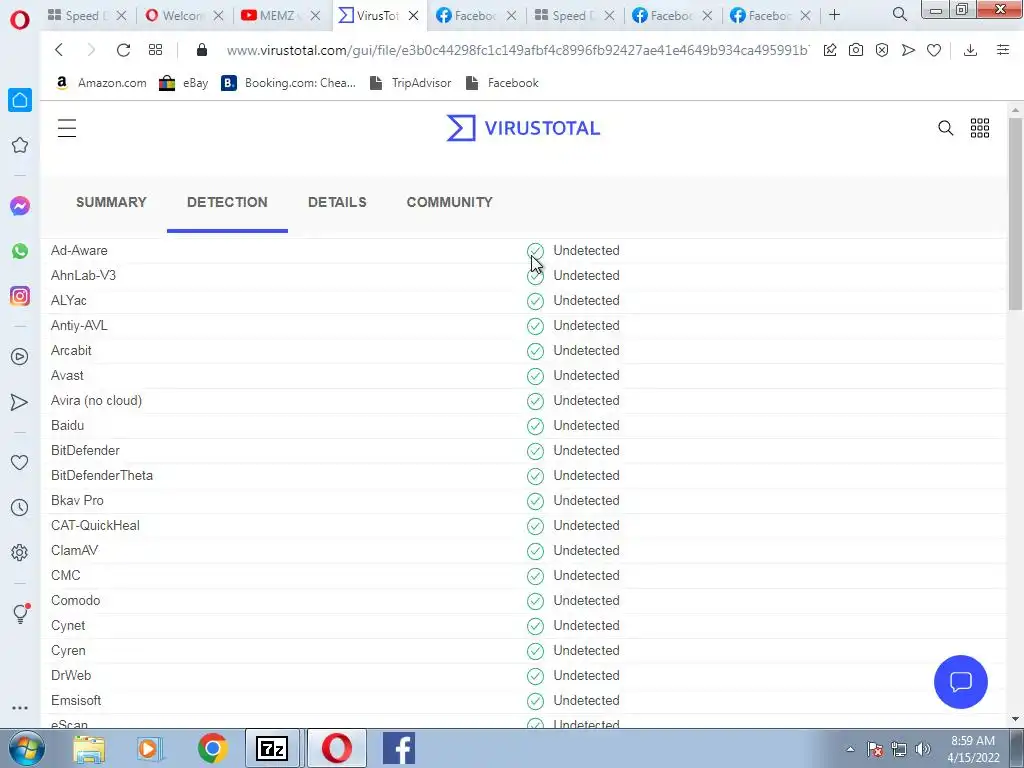Click VirusTotal search magnifier icon
Viewport: 1024px width, 768px height.
(x=946, y=128)
